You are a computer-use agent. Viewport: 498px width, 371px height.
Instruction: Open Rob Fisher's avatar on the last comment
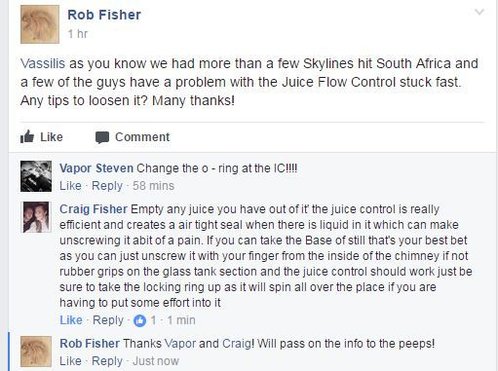tap(36, 352)
